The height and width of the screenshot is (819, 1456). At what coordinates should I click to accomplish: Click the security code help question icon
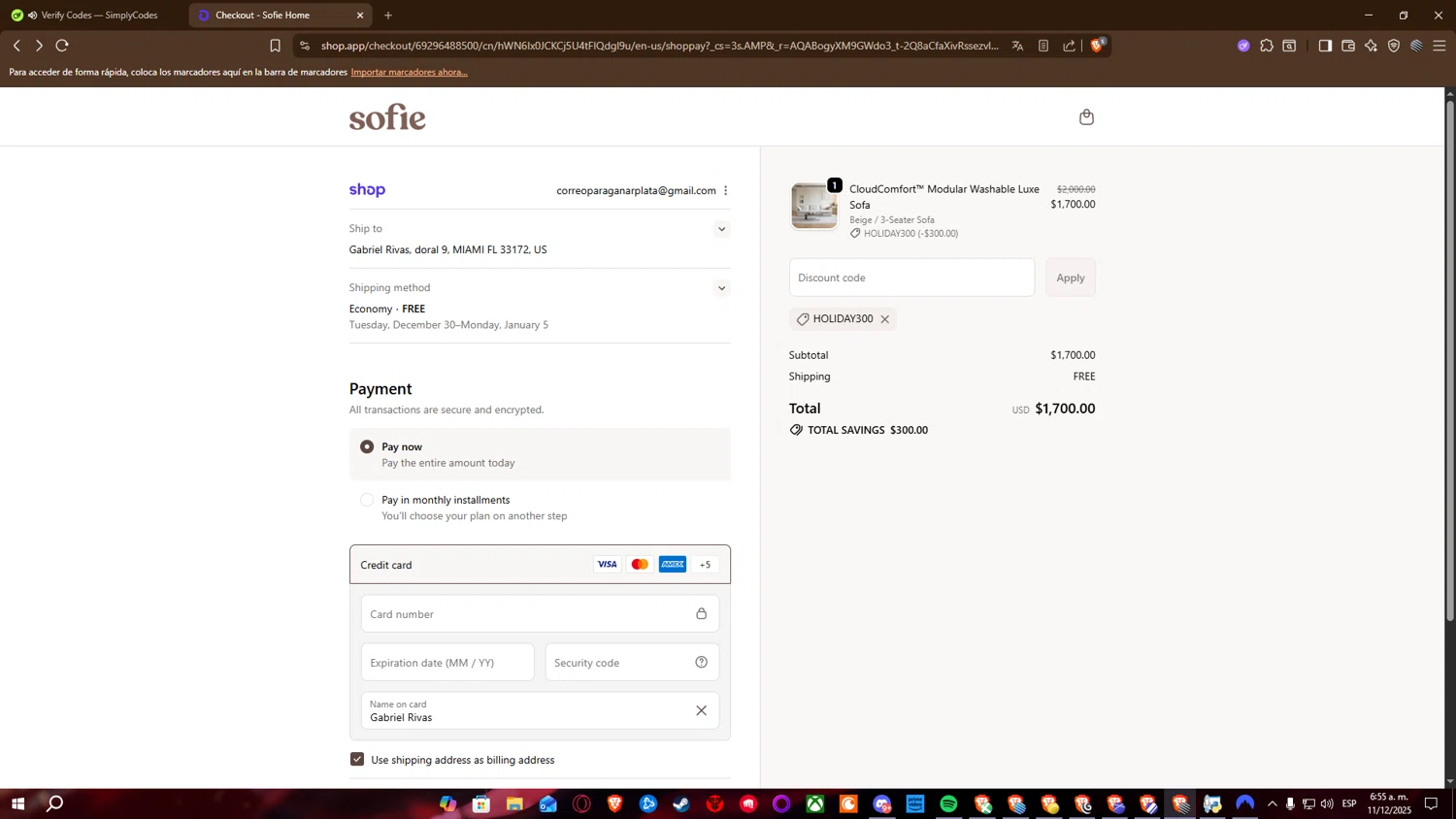[701, 663]
